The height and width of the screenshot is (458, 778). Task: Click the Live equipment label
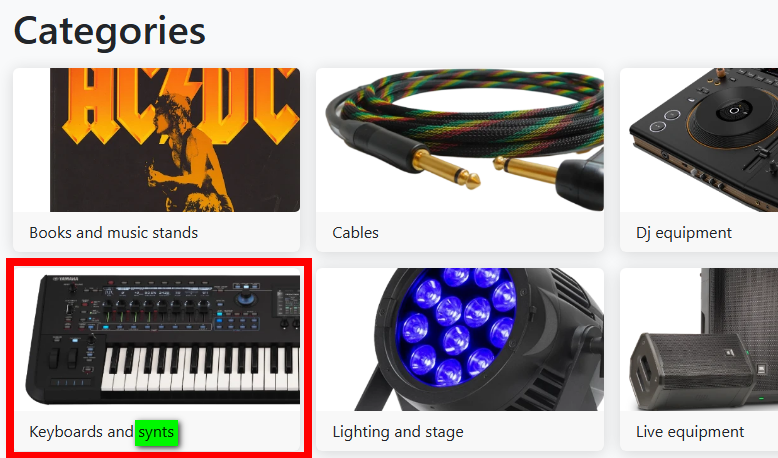[x=690, y=432]
